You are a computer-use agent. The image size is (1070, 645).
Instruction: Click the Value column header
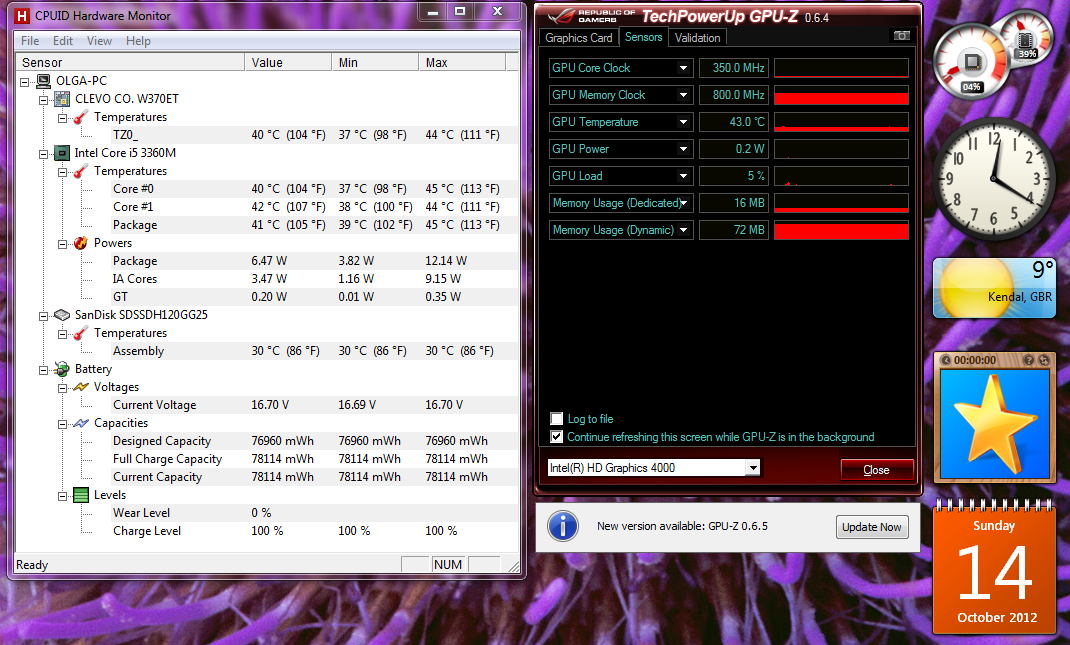[x=288, y=63]
